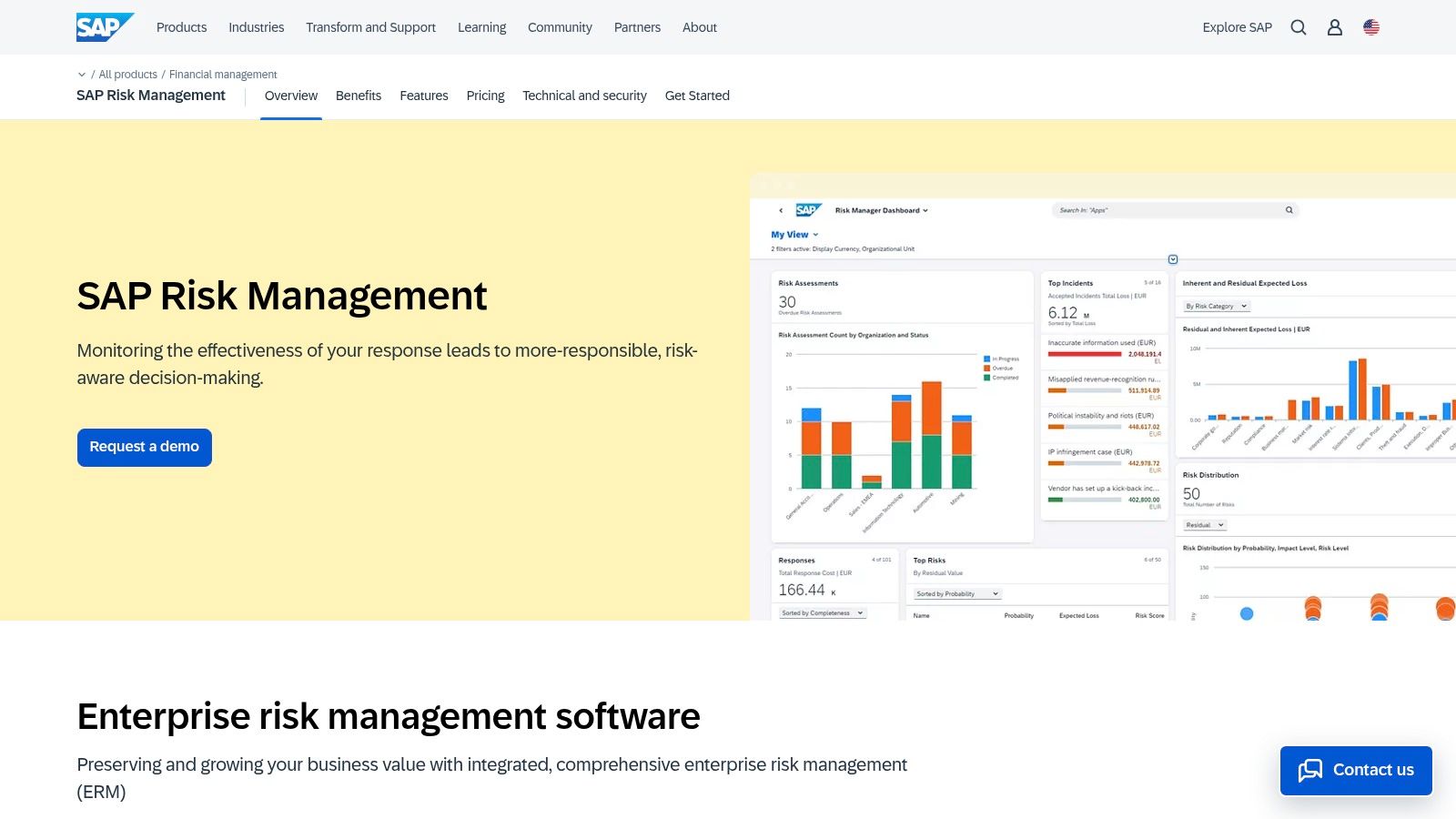Open the Sorted by Probability dropdown
1456x819 pixels.
click(955, 593)
